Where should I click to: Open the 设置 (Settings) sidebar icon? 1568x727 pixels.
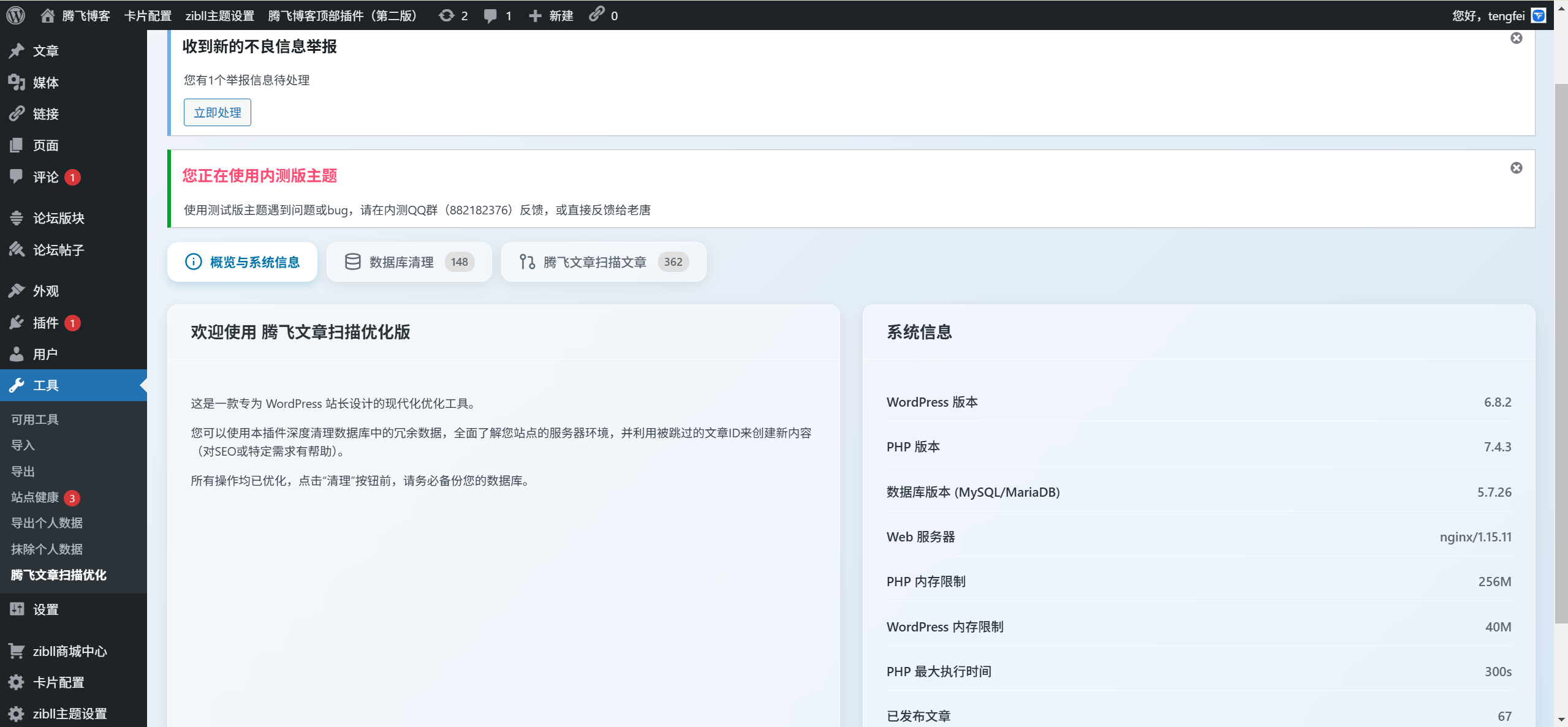(x=17, y=609)
